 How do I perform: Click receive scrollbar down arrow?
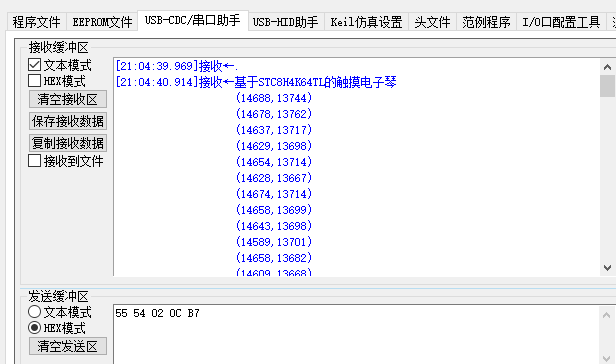607,268
